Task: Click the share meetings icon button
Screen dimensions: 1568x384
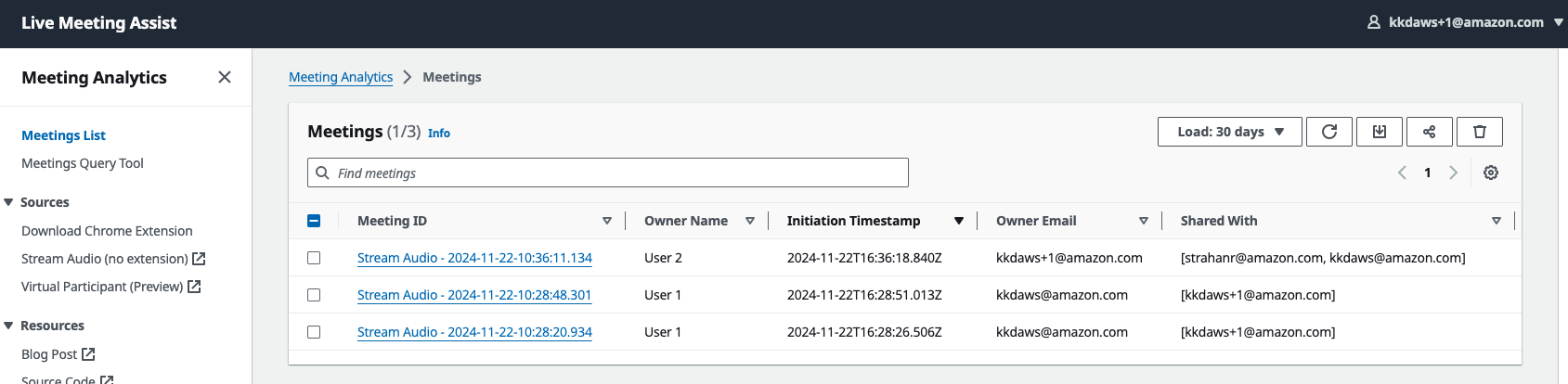Action: tap(1429, 132)
